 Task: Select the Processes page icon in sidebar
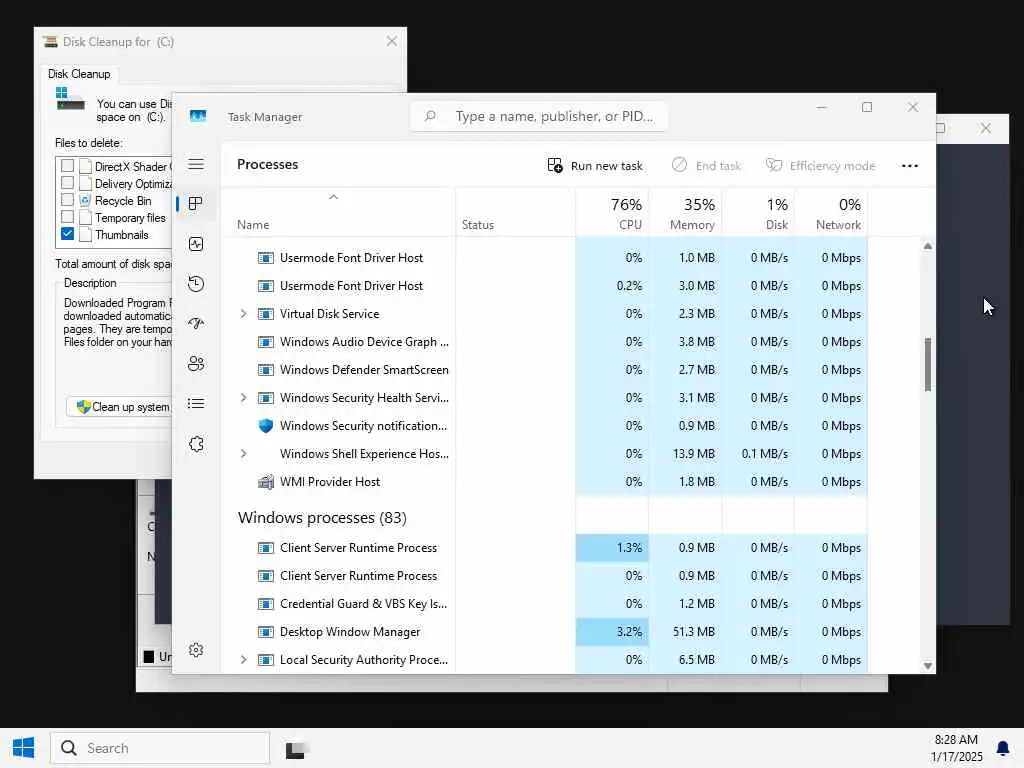tap(195, 204)
